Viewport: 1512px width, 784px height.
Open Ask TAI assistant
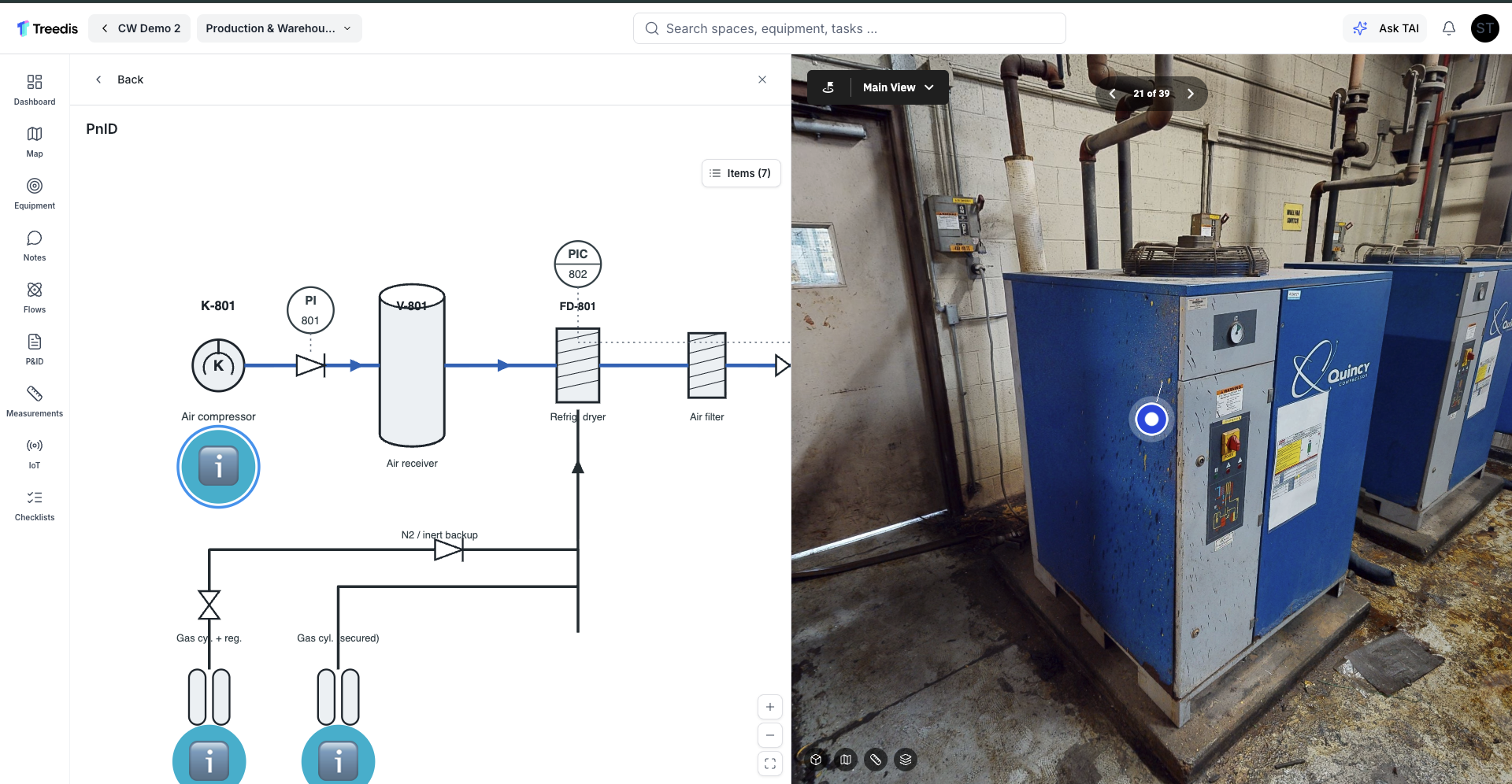click(1384, 28)
